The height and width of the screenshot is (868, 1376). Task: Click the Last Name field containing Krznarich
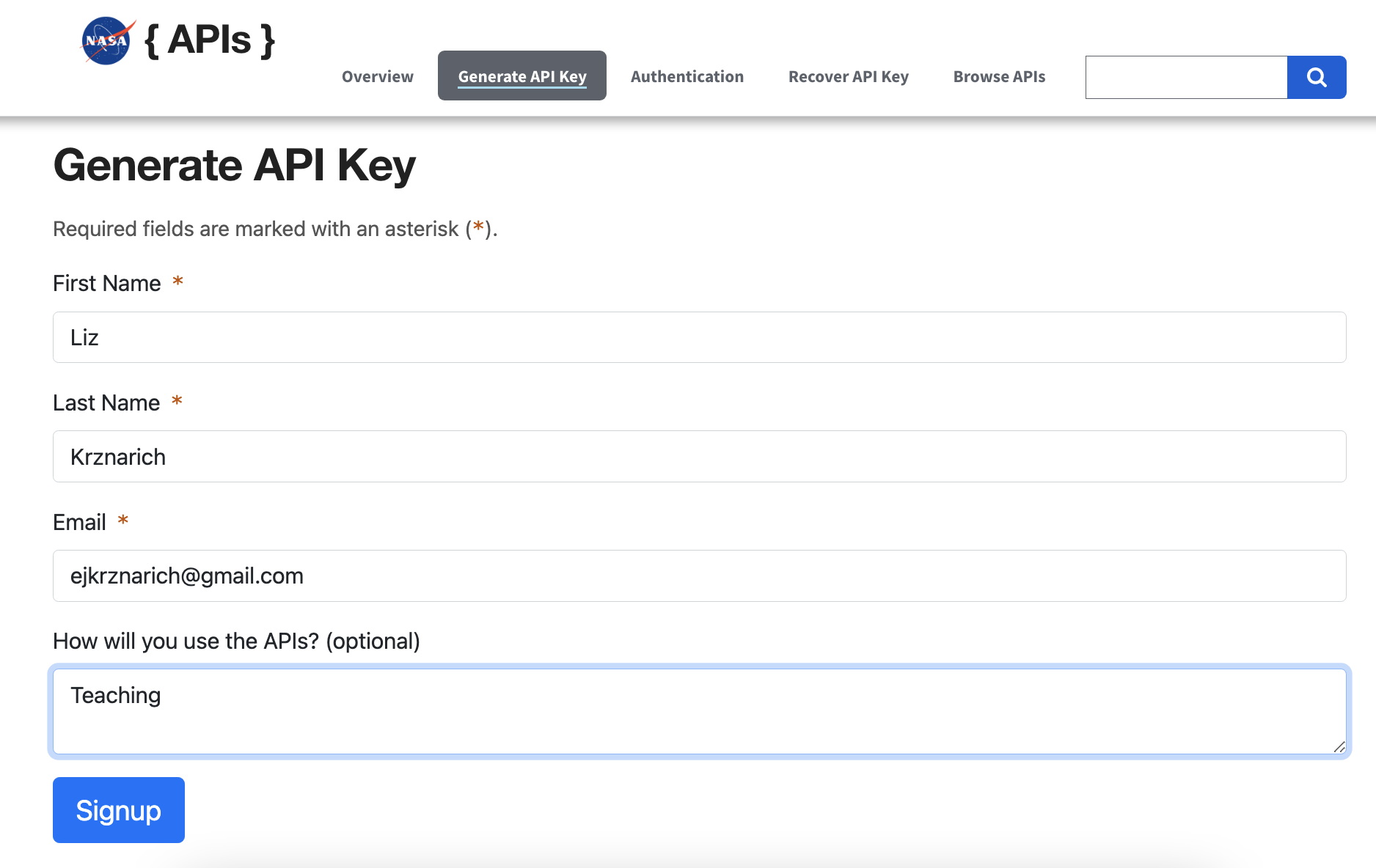point(698,457)
